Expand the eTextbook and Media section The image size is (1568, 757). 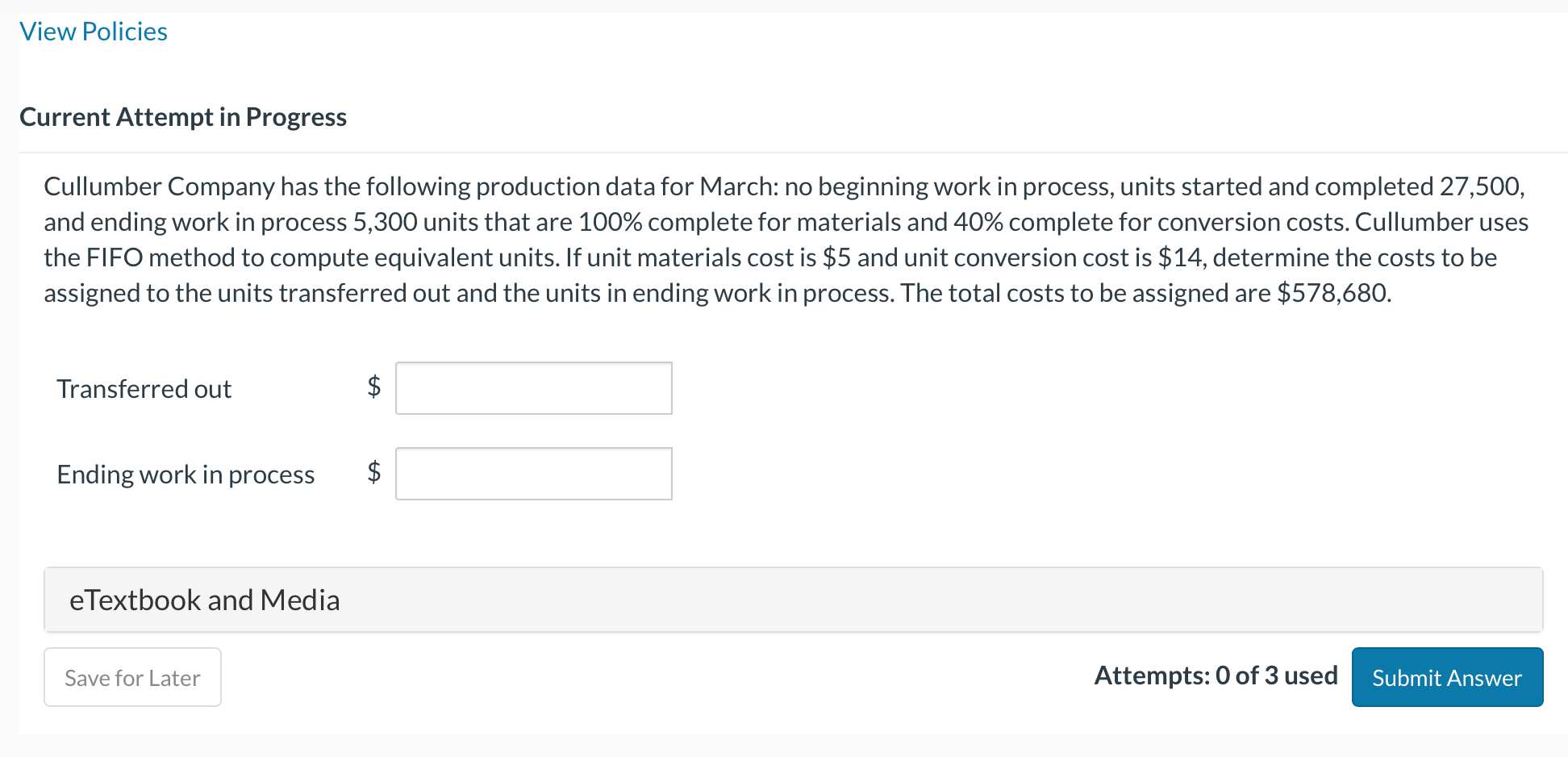coord(204,600)
